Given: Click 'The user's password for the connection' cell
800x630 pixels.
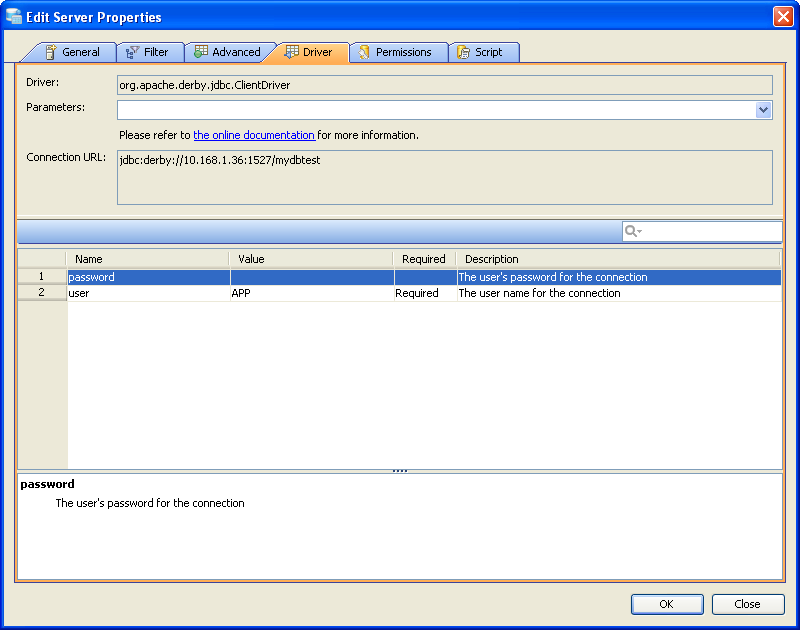Looking at the screenshot, I should tap(619, 277).
